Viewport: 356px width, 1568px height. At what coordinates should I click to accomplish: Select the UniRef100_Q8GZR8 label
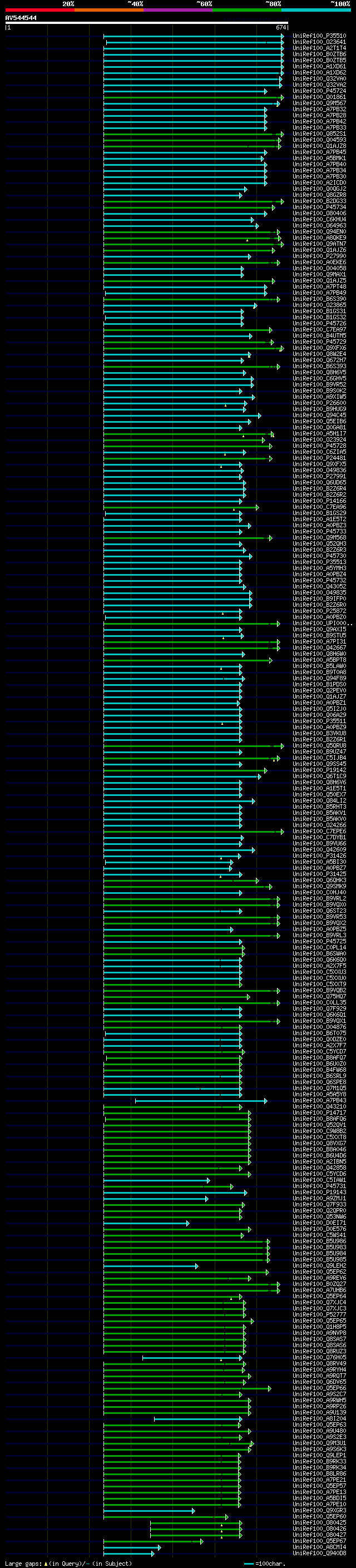click(319, 195)
